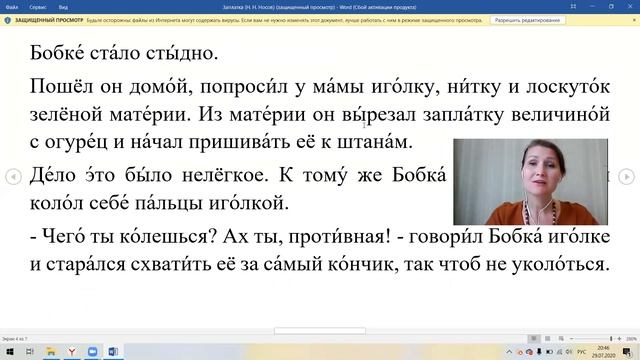Click the volume tray icon
Image resolution: width=640 pixels, height=360 pixels.
569,351
